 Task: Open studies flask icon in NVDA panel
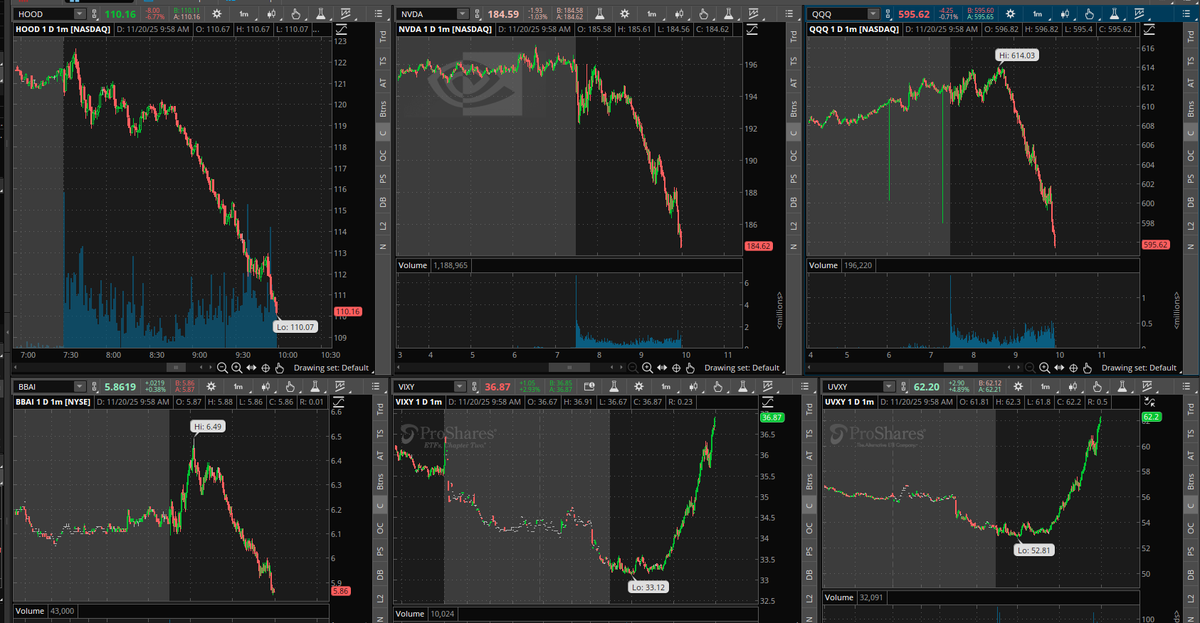[728, 14]
